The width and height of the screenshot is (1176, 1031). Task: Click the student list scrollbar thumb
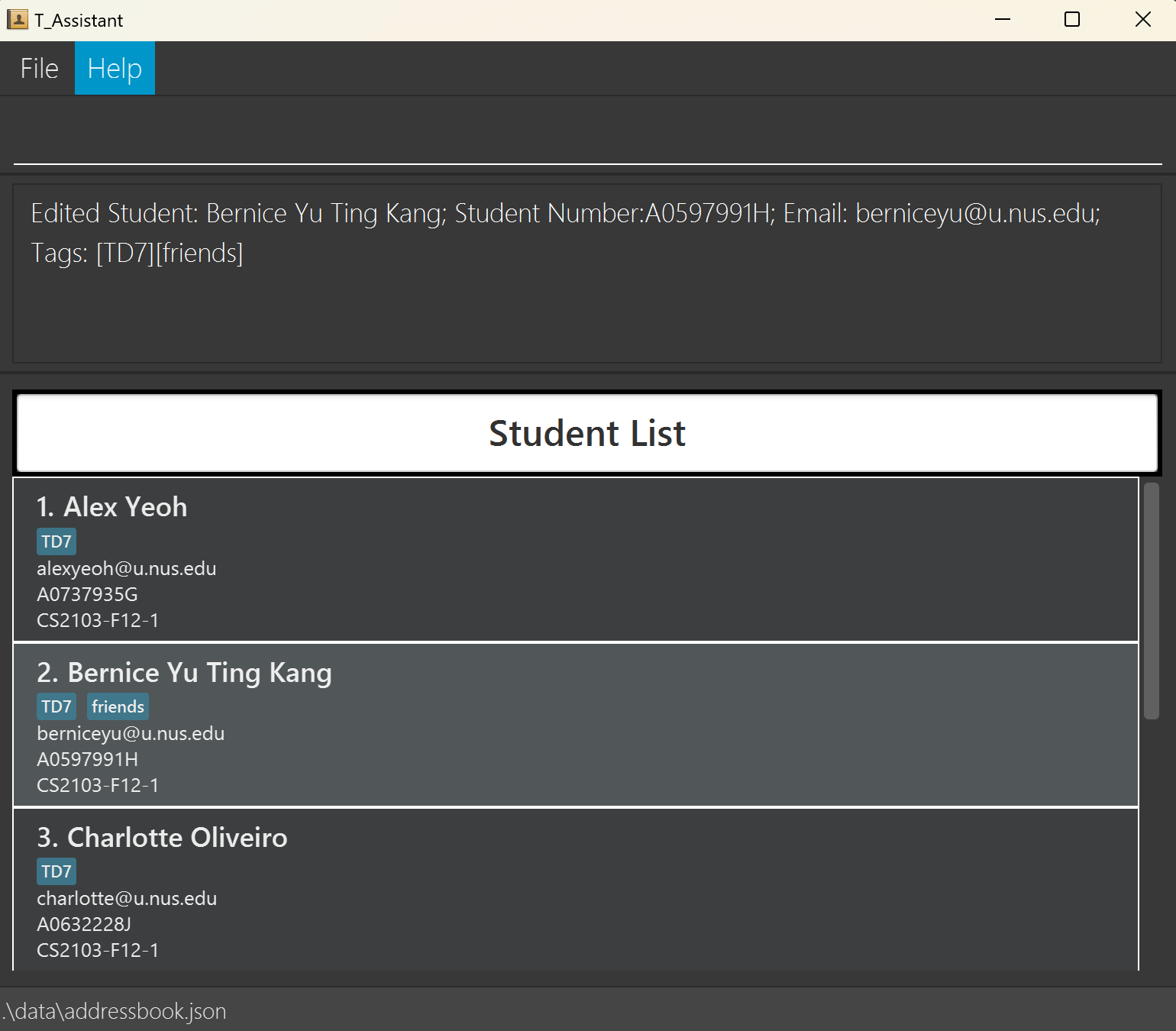coord(1151,600)
